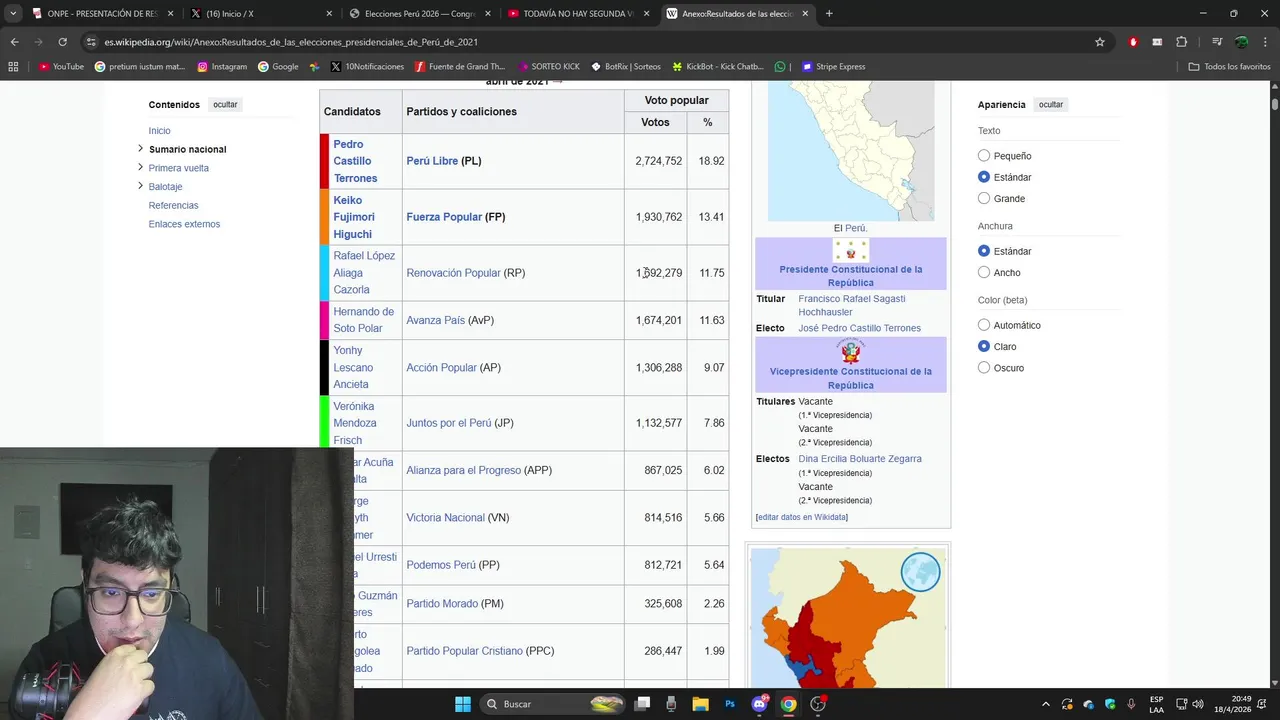Open the tab search dropdown arrow
This screenshot has width=1280, height=720.
click(x=13, y=14)
